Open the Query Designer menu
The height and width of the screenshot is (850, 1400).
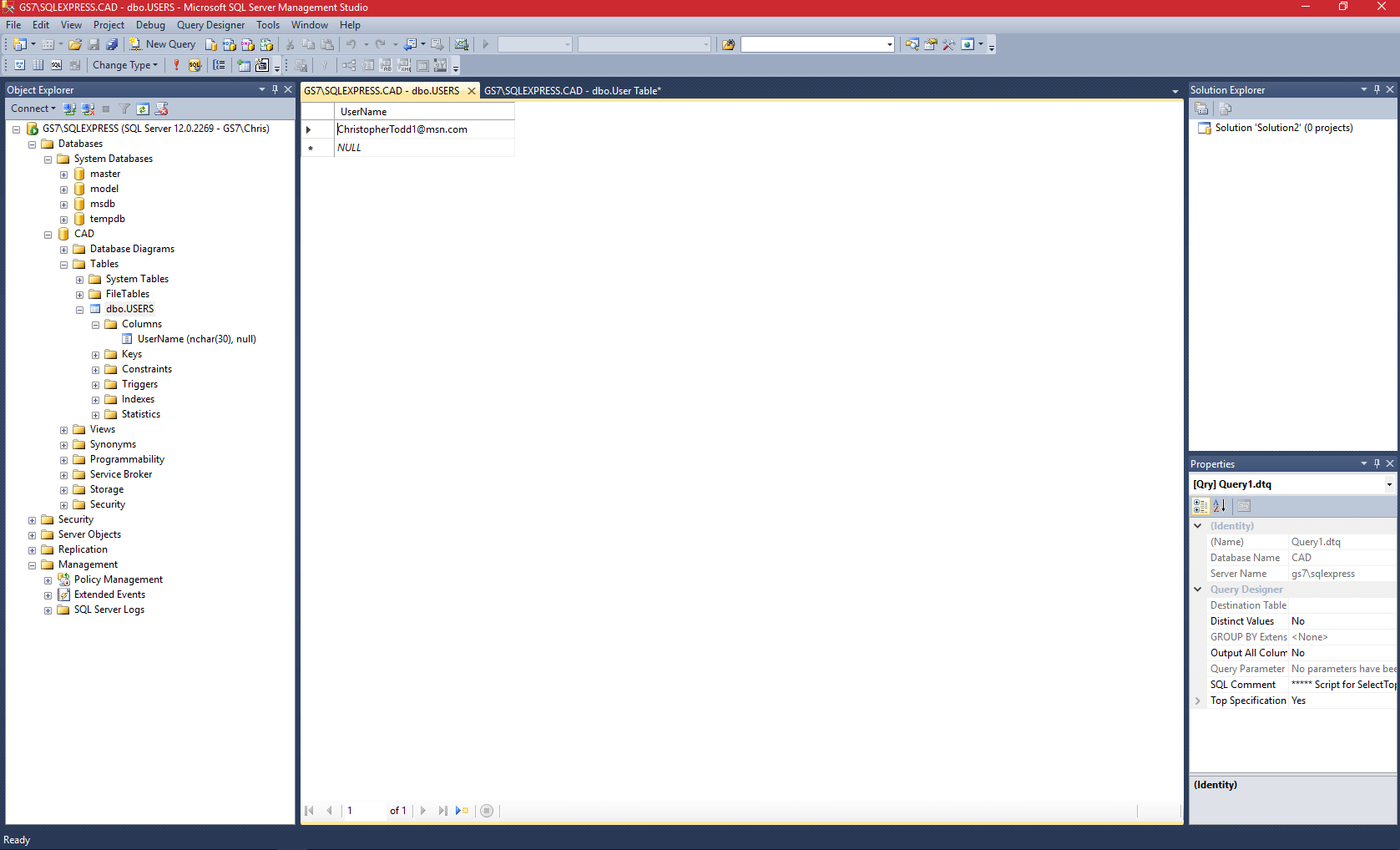210,25
